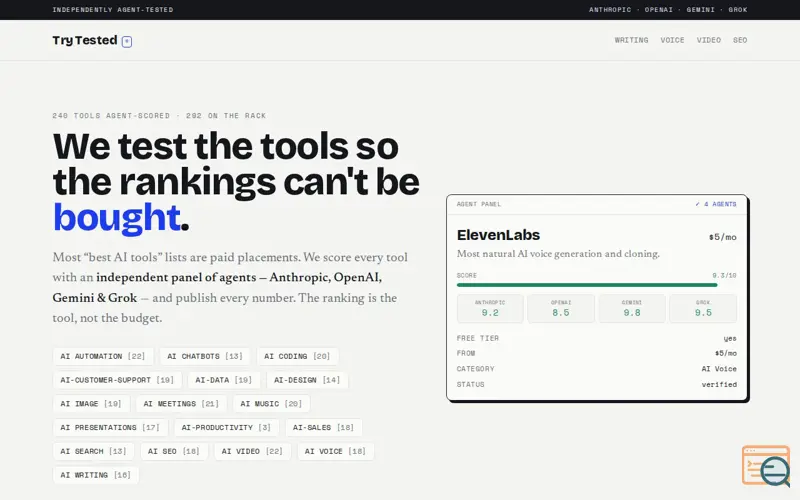Click 'Anthropic · OpenAI · Gemini · Grok' top bar text

(x=668, y=10)
